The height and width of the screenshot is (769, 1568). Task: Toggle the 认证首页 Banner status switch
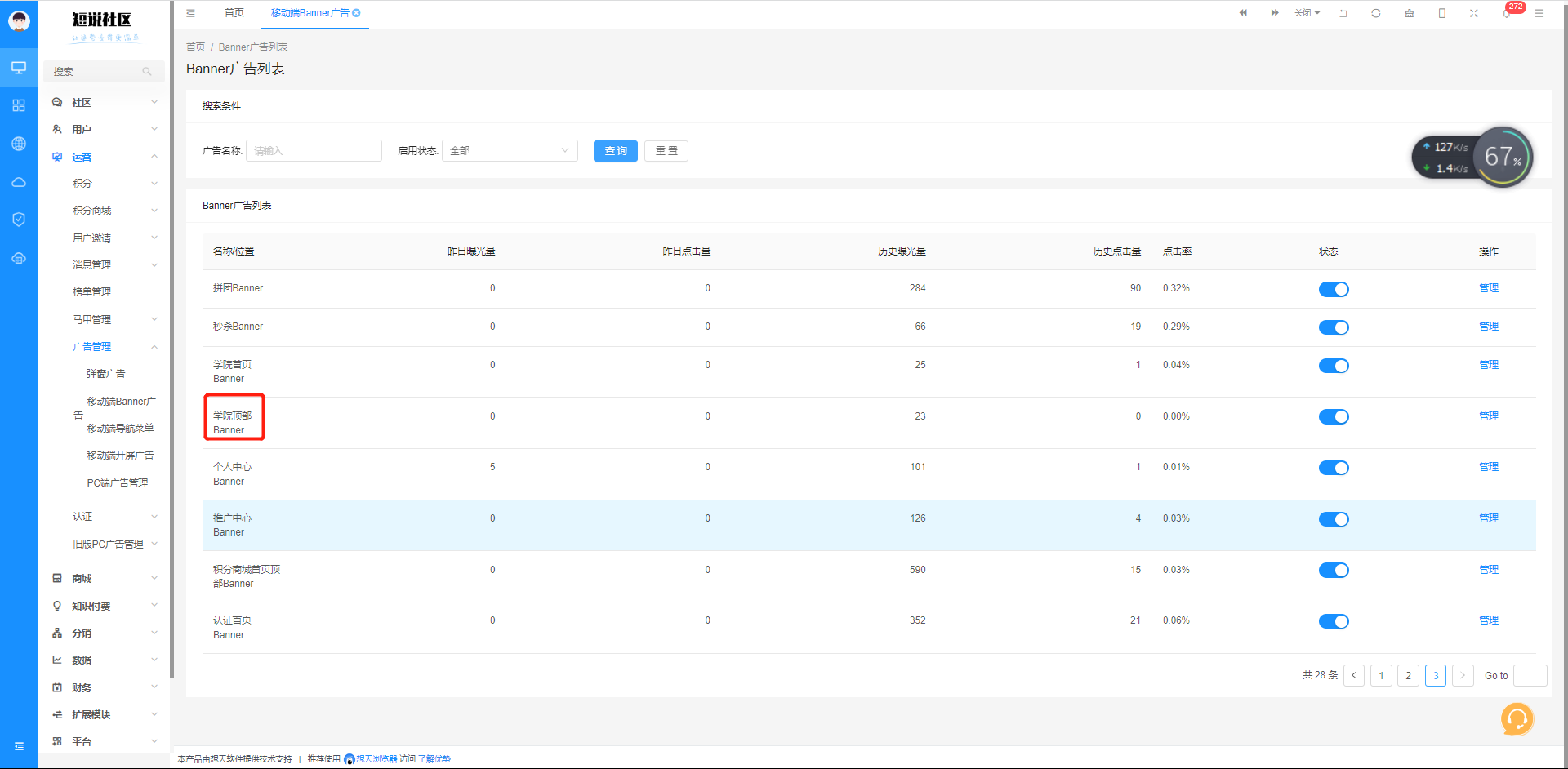(x=1334, y=621)
